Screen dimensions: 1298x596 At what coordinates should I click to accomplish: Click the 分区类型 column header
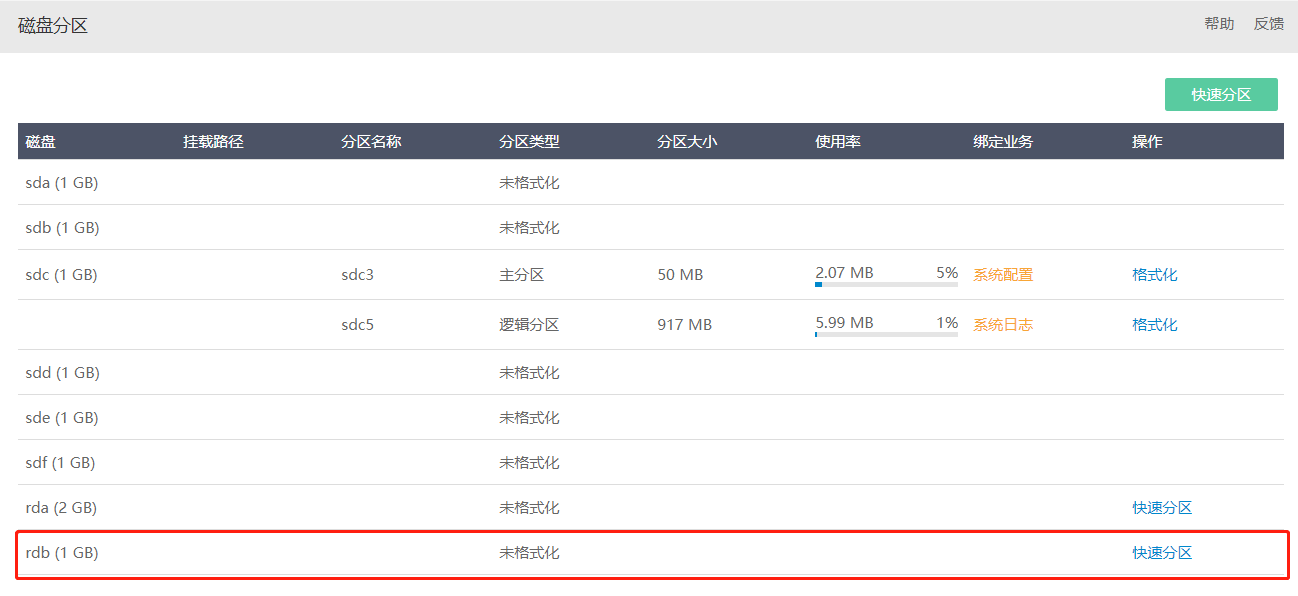pyautogui.click(x=529, y=142)
